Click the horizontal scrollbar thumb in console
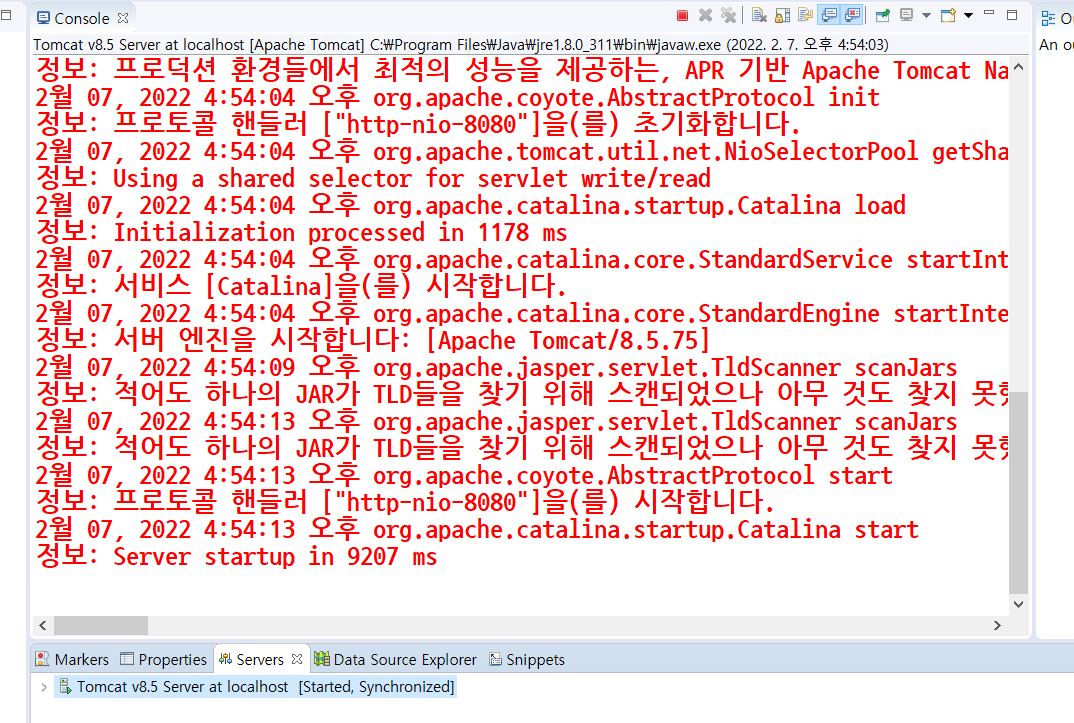The height and width of the screenshot is (723, 1074). pos(101,625)
